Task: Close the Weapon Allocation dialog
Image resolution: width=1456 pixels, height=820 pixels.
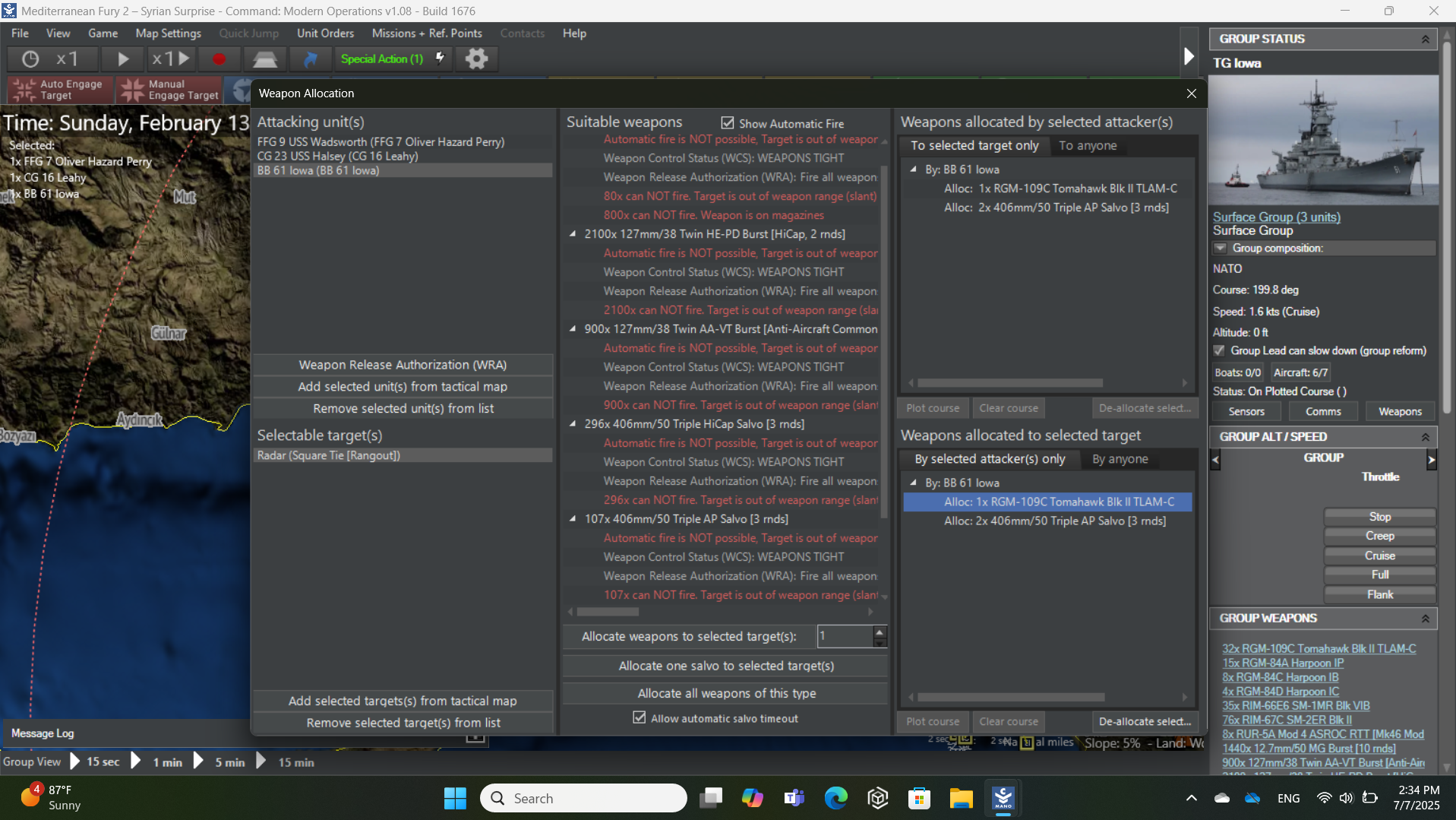Action: point(1191,93)
